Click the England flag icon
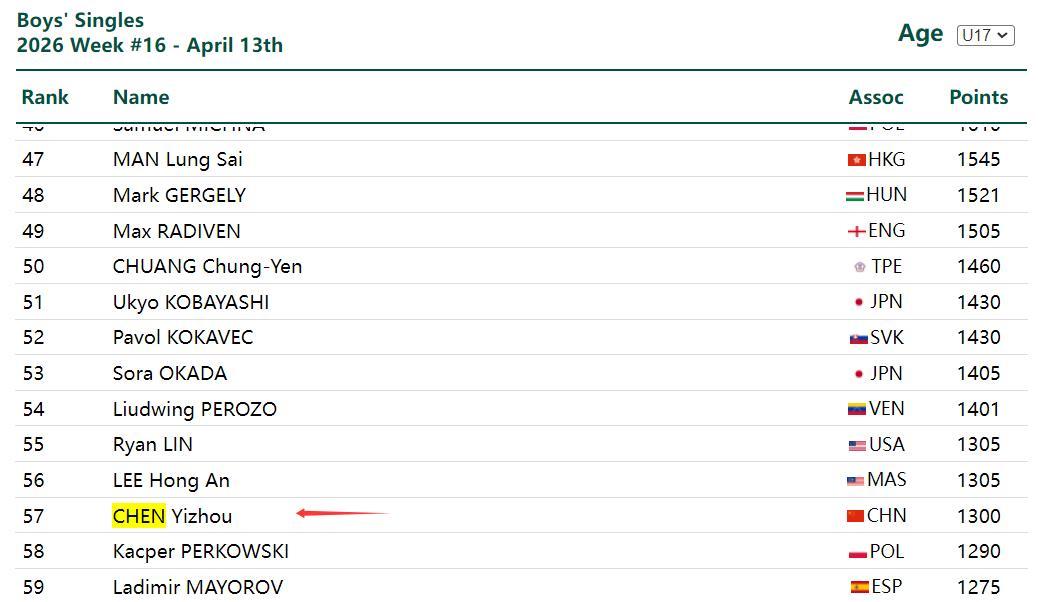The width and height of the screenshot is (1038, 602). [856, 231]
